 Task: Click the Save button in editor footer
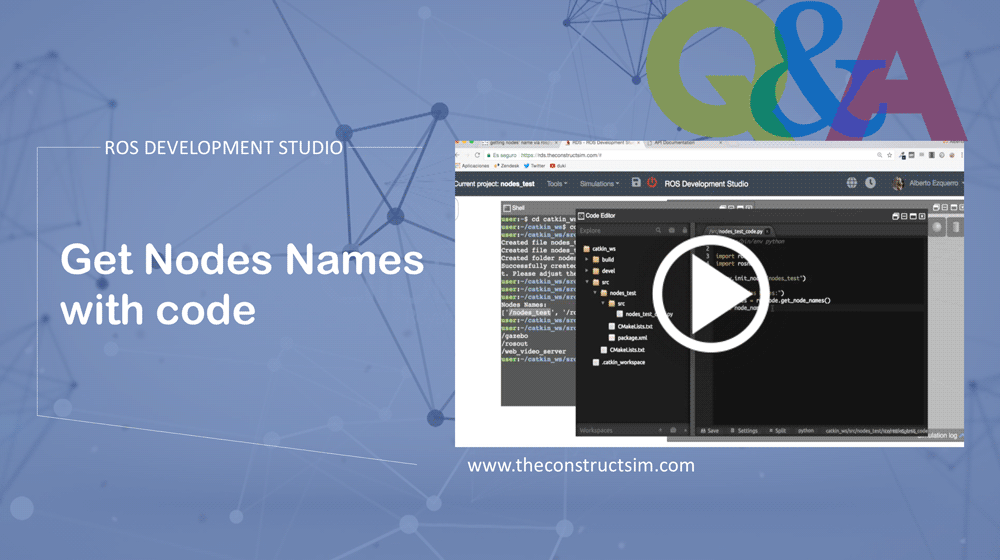pyautogui.click(x=709, y=431)
